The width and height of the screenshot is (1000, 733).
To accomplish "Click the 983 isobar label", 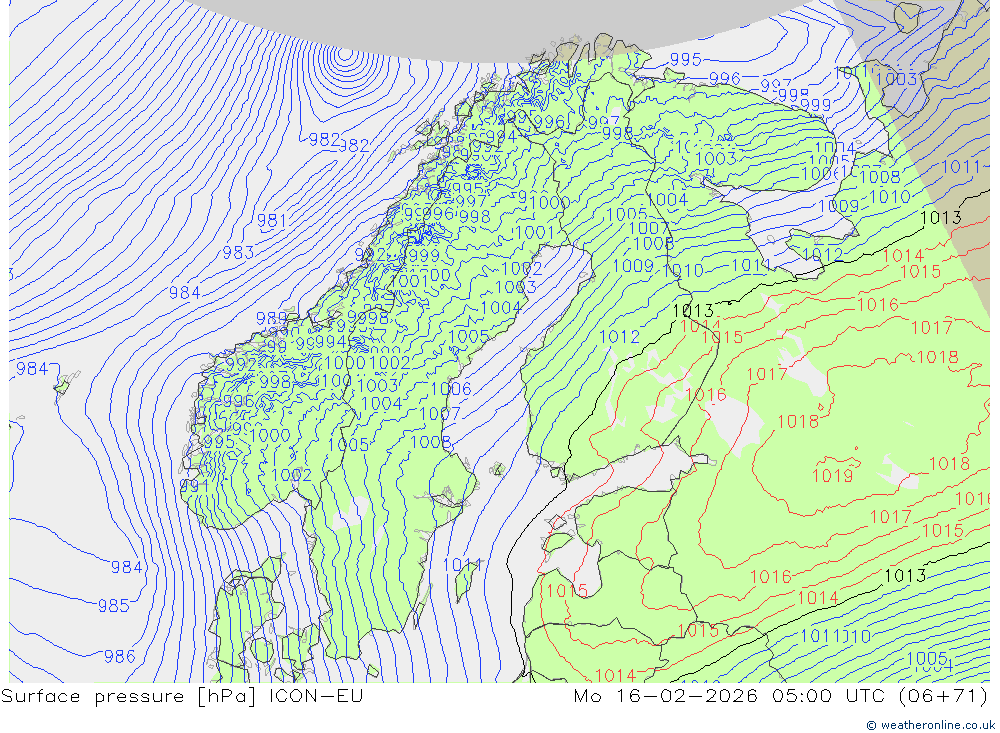I will point(238,253).
